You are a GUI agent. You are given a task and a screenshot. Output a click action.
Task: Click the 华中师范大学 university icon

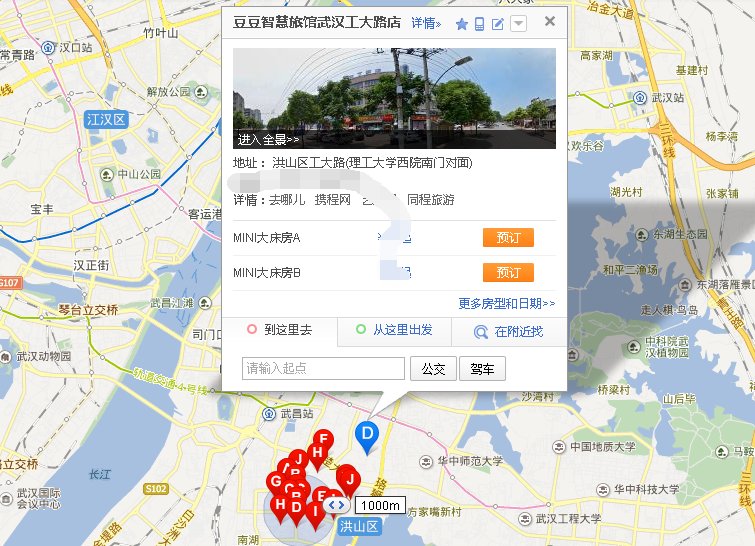[426, 462]
